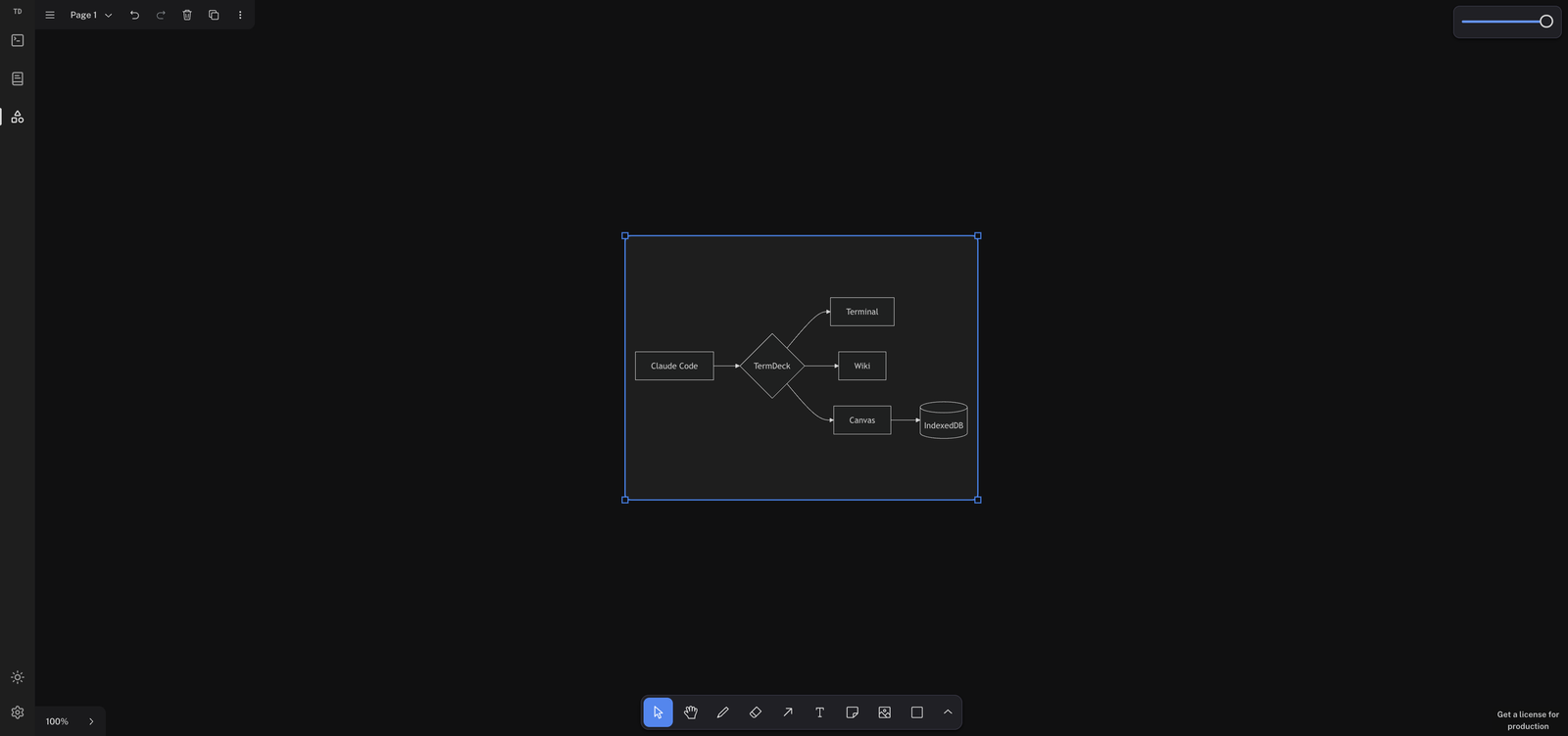The width and height of the screenshot is (1568, 736).
Task: Open the Wiki document sidebar icon
Action: point(18,78)
